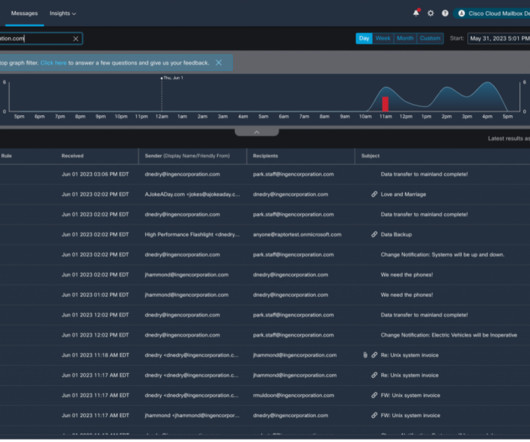Select the Day time range
The width and height of the screenshot is (530, 442).
point(364,38)
